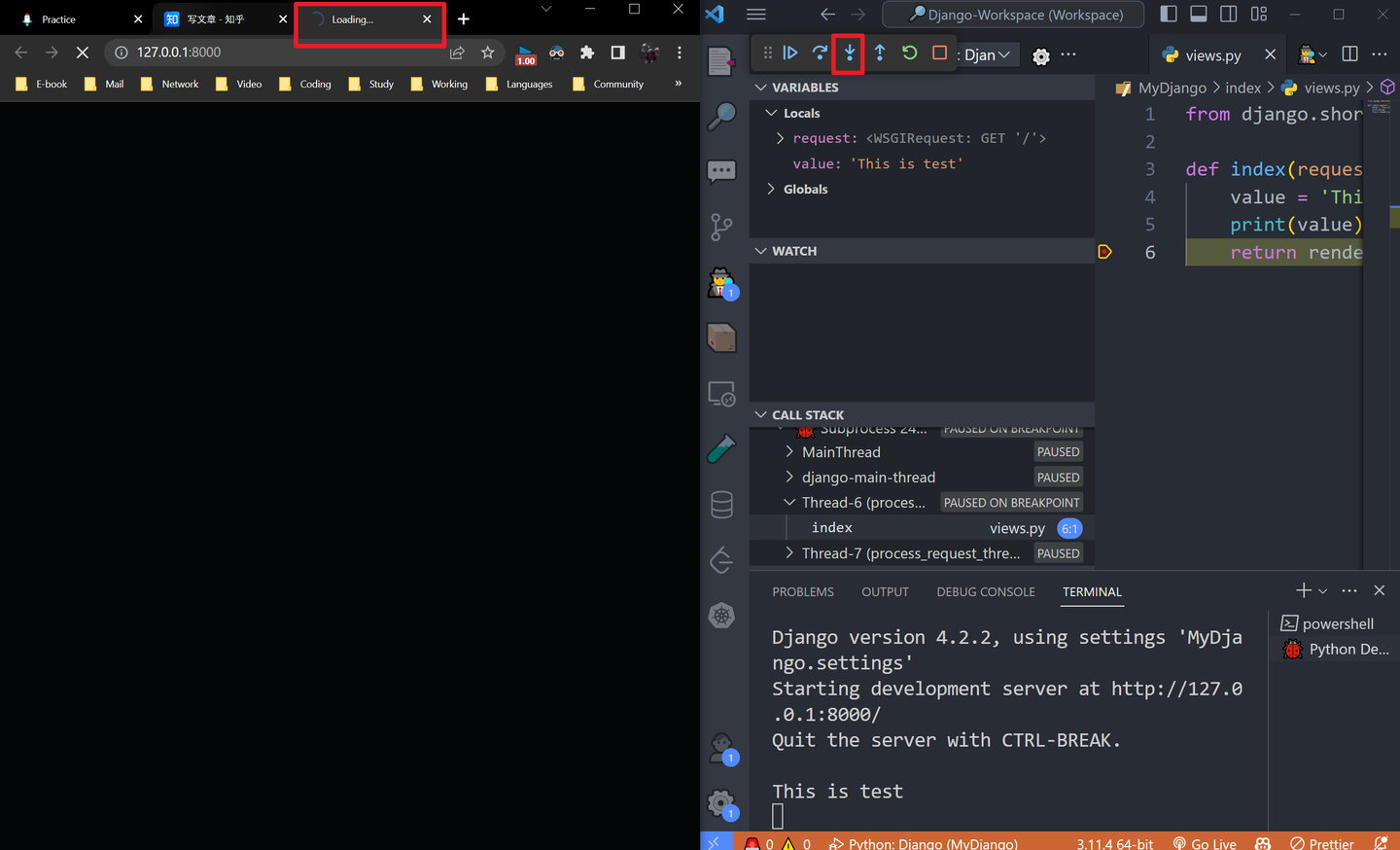Open Source Control from the activity bar
Screen dimensions: 1400x850
pos(721,226)
